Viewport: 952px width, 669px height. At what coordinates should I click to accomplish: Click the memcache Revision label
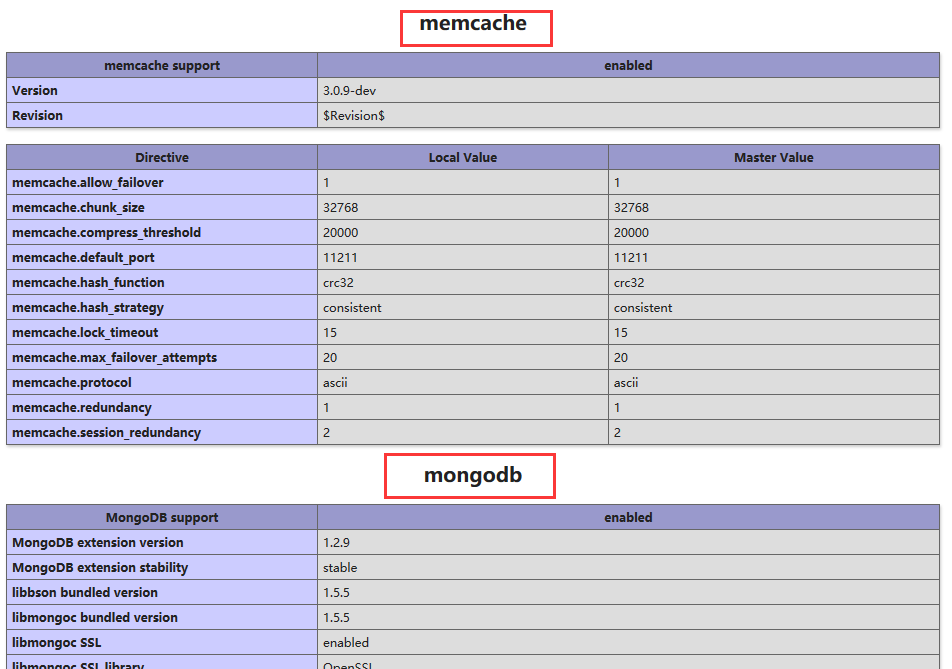pyautogui.click(x=37, y=115)
